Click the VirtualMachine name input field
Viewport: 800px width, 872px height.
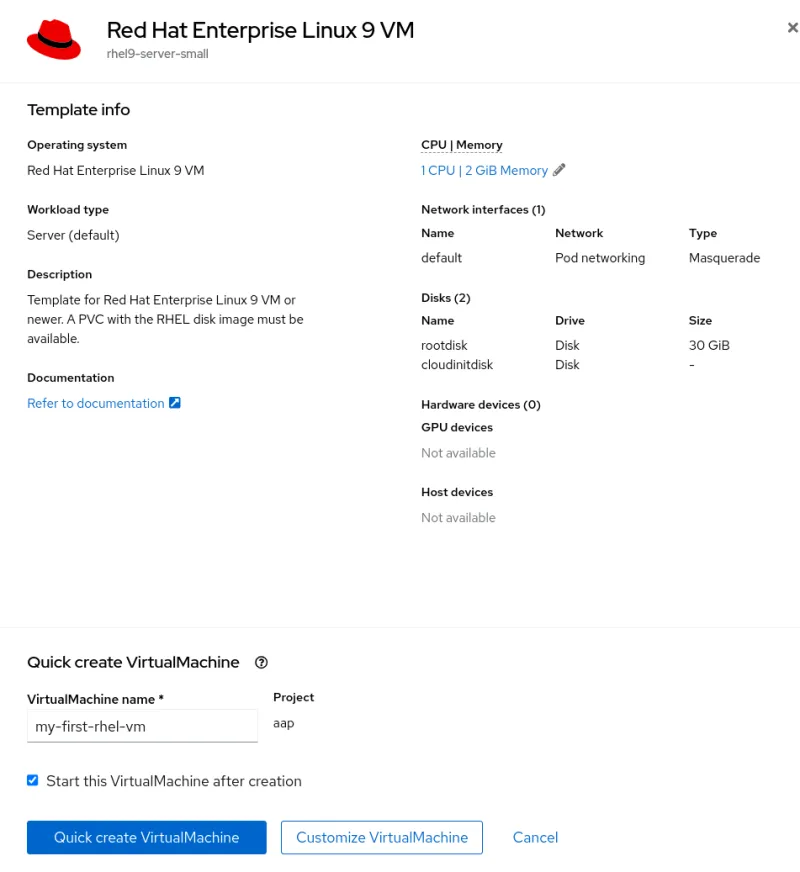coord(142,725)
